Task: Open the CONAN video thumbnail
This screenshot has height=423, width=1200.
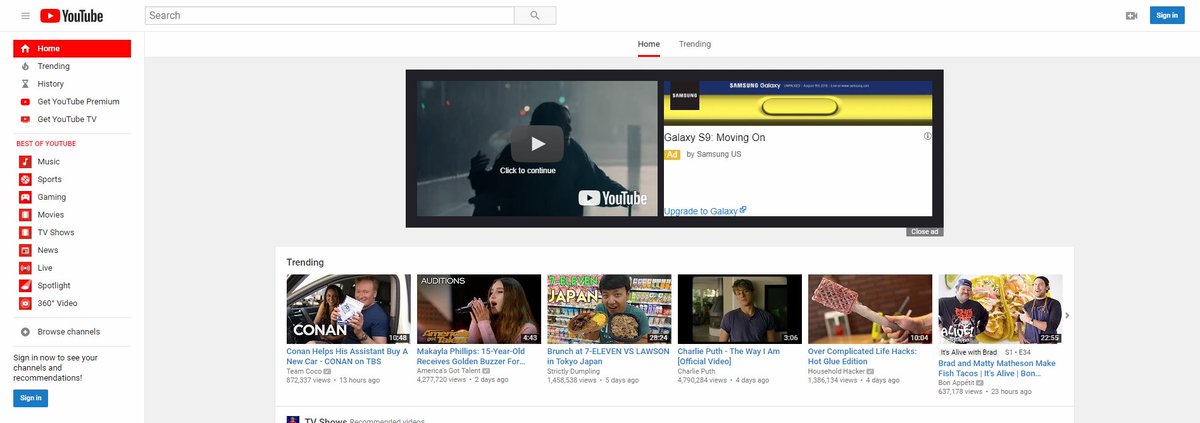Action: 348,309
